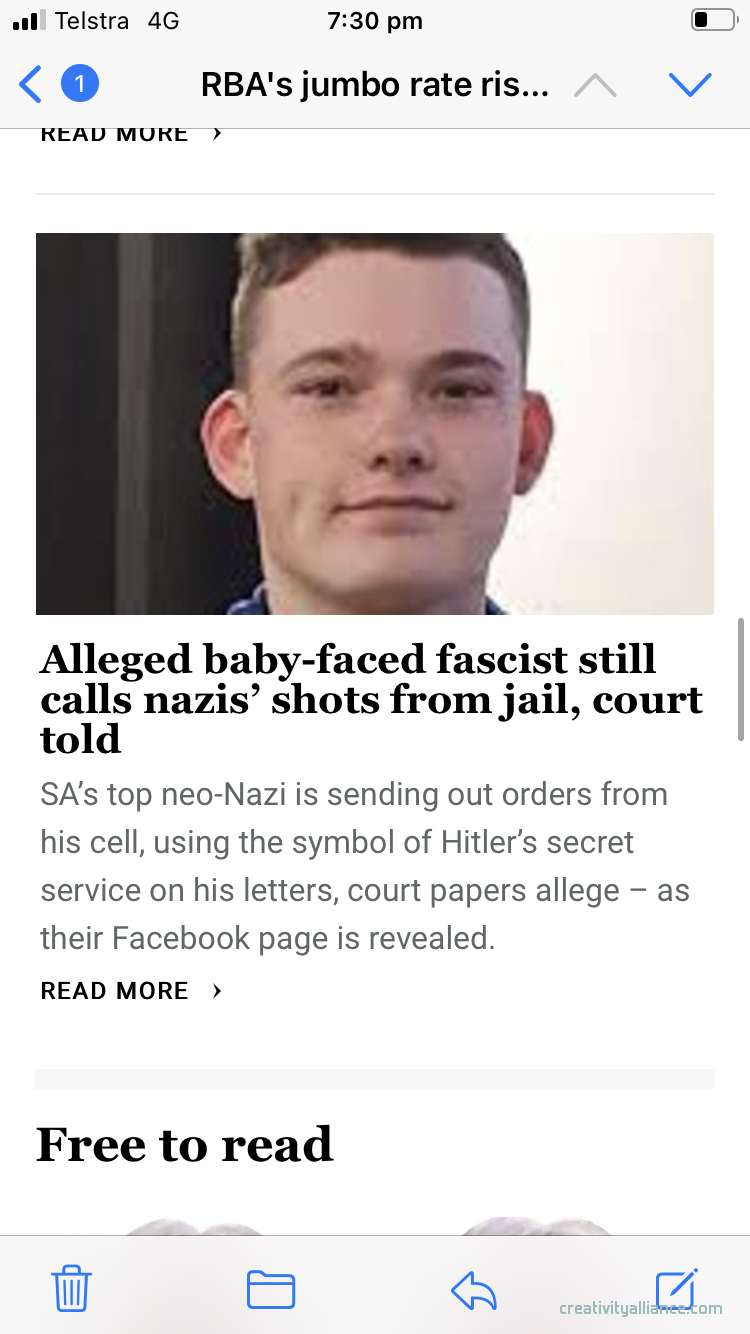Screen dimensions: 750x1334
Task: Click the scrollbar on the right edge
Action: (741, 680)
